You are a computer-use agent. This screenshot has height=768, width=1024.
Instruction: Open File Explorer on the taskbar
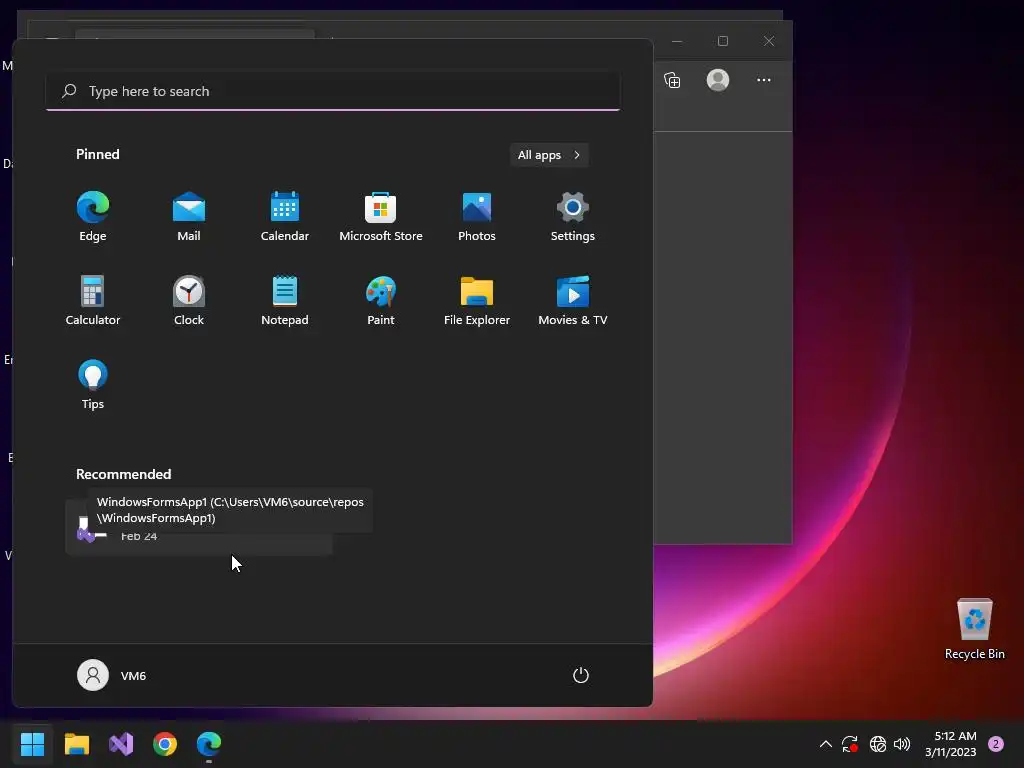pyautogui.click(x=76, y=744)
